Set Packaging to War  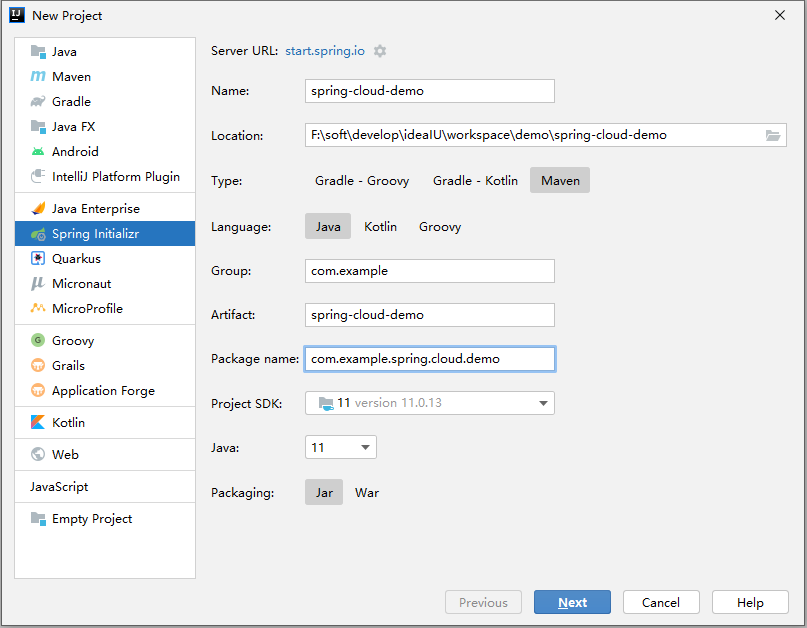[367, 493]
